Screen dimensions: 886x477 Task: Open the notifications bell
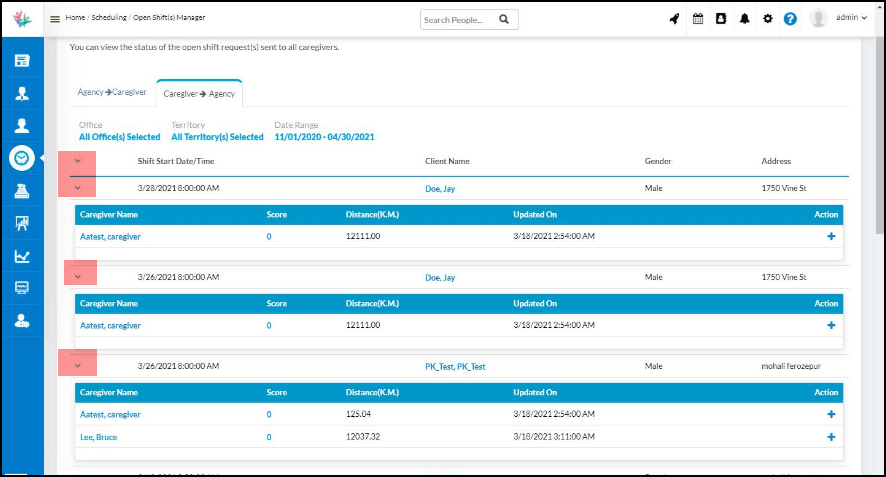(745, 19)
